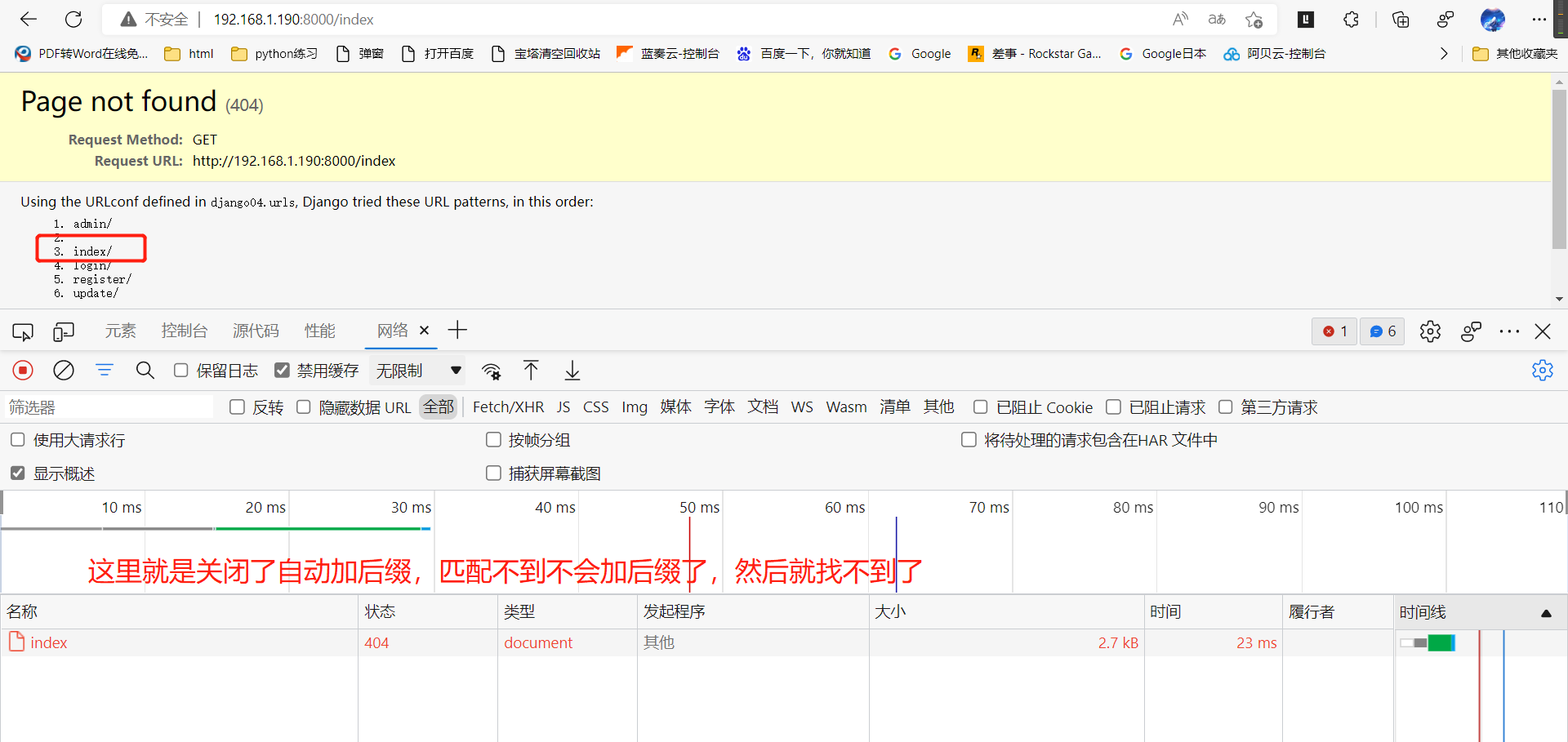Sort by 状态 column header
Viewport: 1568px width, 742px height.
point(428,612)
